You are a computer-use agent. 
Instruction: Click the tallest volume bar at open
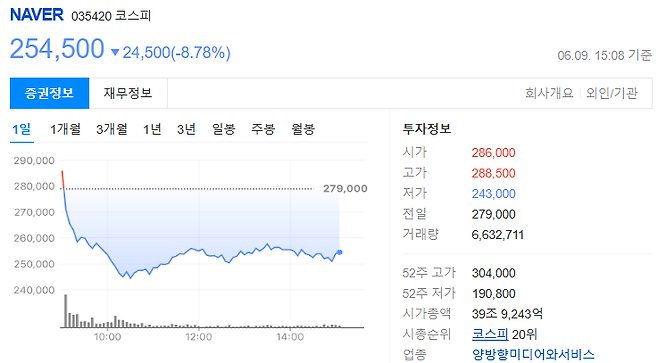[x=65, y=311]
